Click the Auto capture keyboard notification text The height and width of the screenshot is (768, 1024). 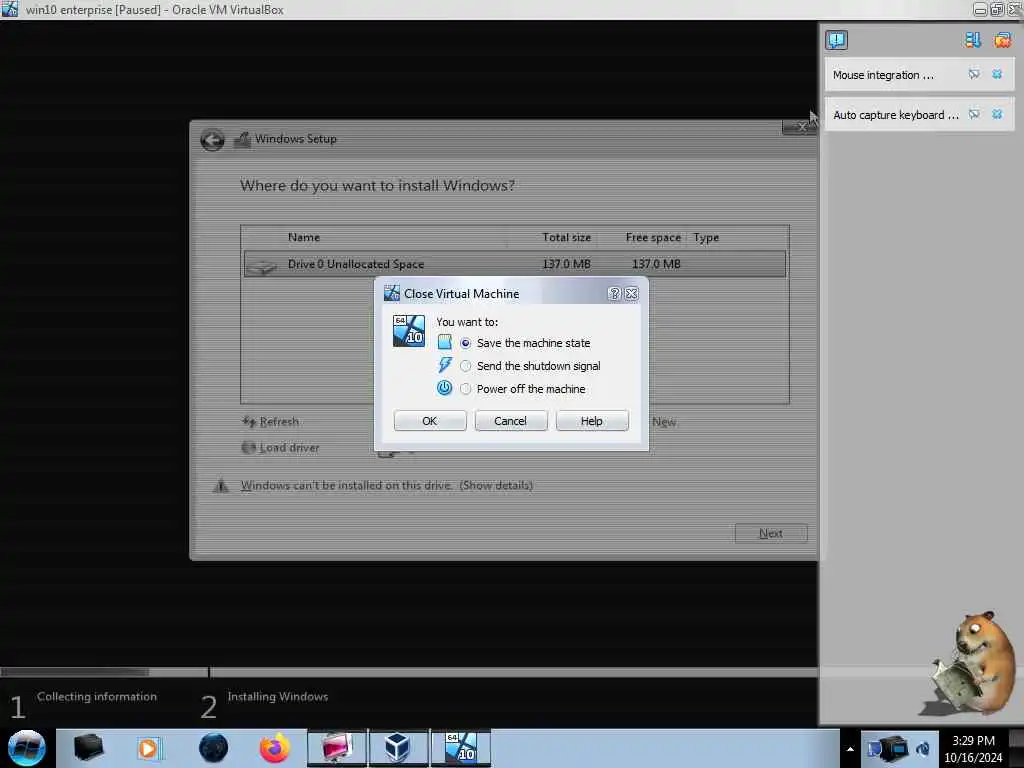(x=896, y=115)
